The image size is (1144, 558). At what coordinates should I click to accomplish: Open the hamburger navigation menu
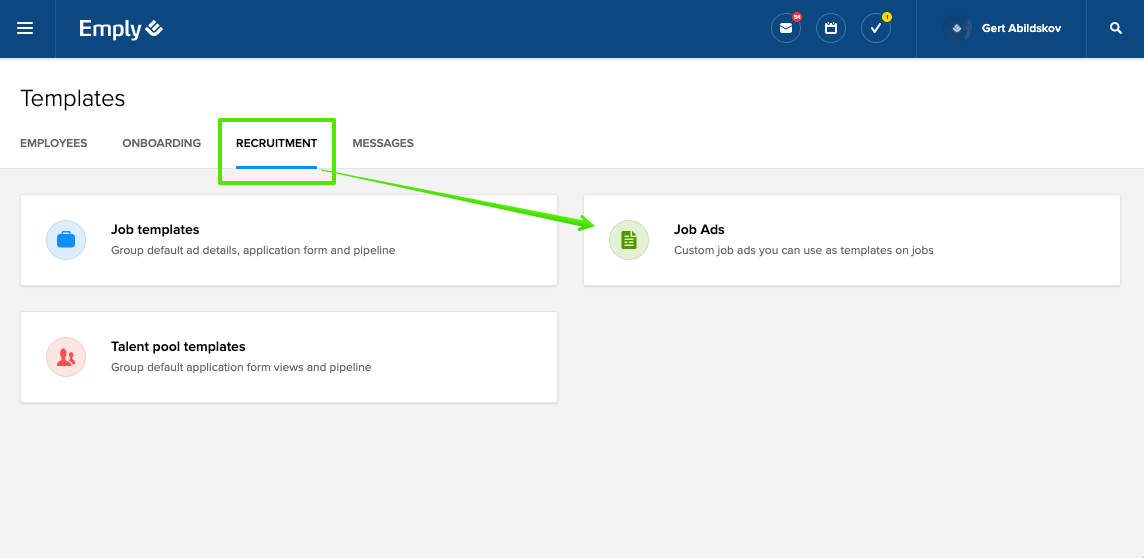click(x=26, y=29)
